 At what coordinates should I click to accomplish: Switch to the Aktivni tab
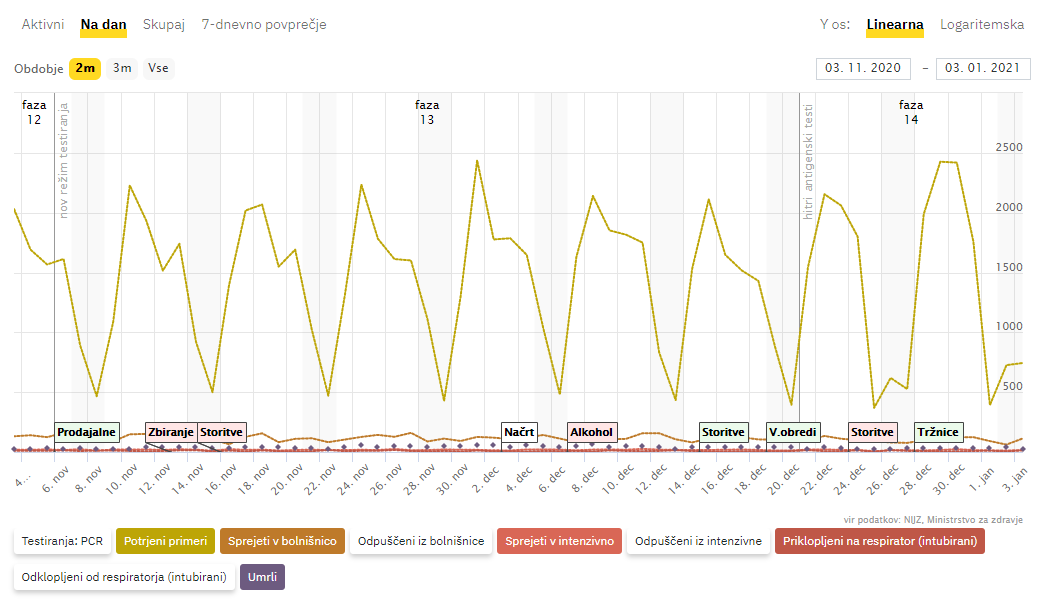(43, 24)
